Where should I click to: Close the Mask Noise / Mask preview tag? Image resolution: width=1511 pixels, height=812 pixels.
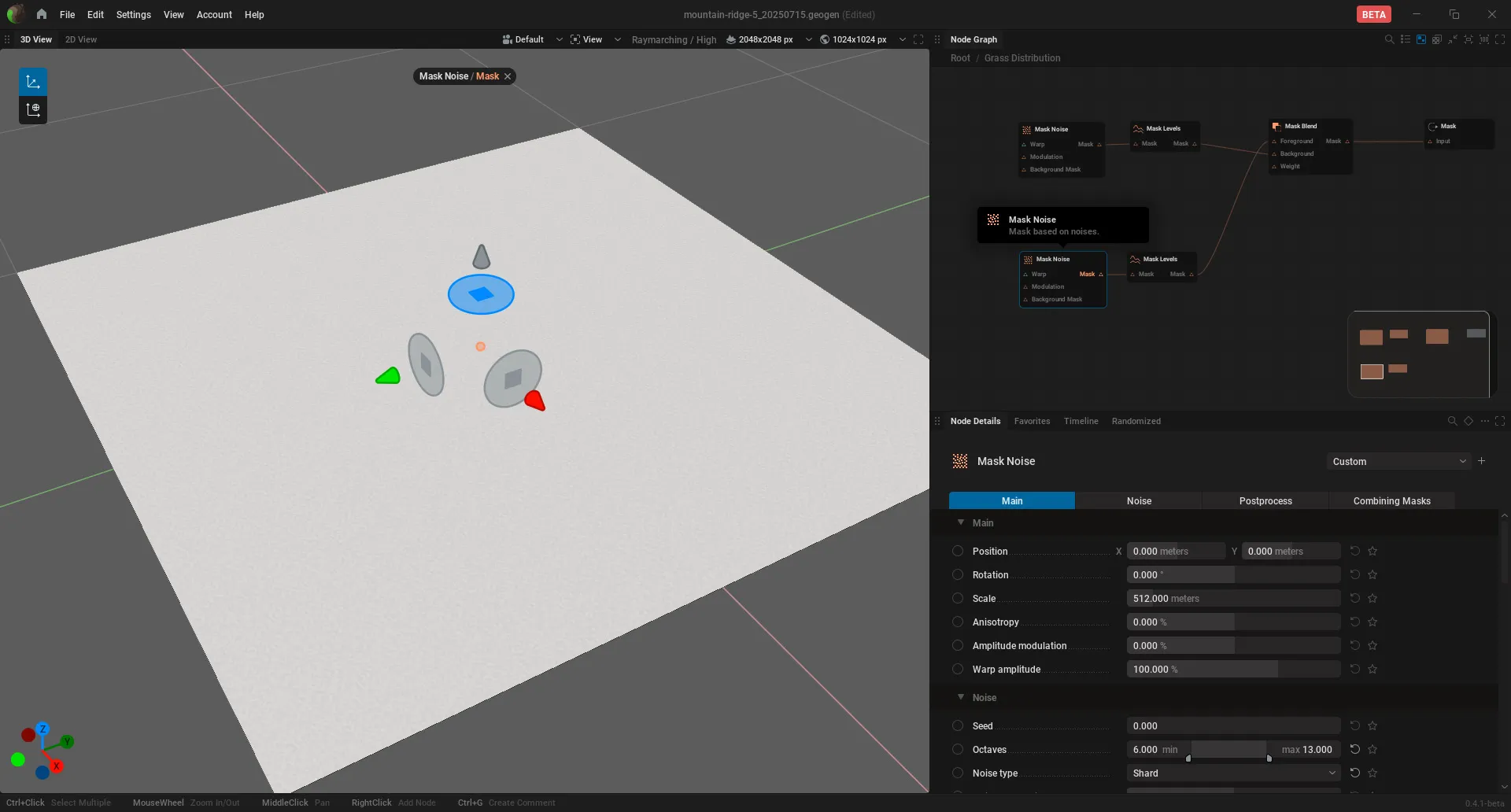508,76
